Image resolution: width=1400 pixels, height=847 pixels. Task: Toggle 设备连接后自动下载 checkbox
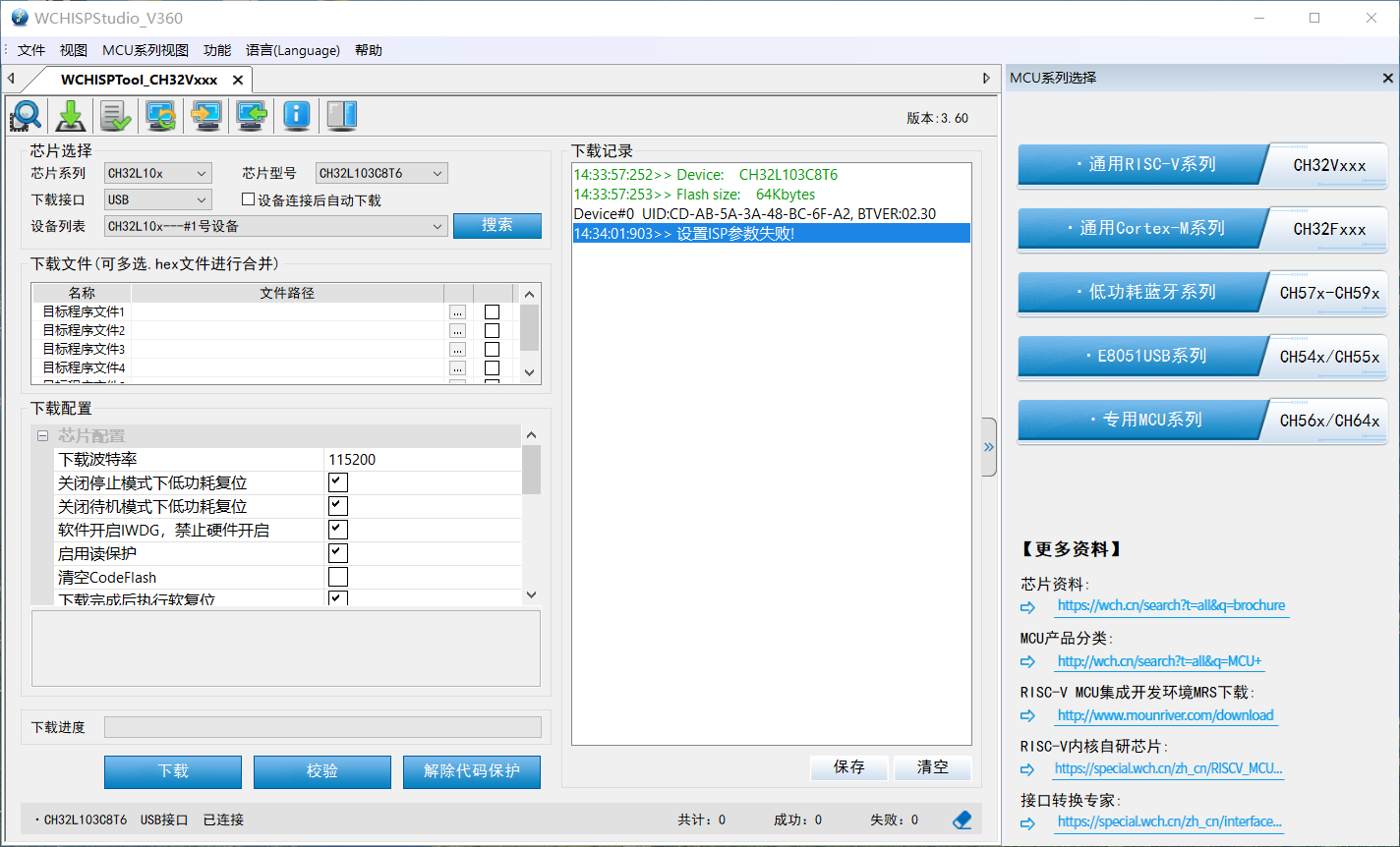point(248,199)
